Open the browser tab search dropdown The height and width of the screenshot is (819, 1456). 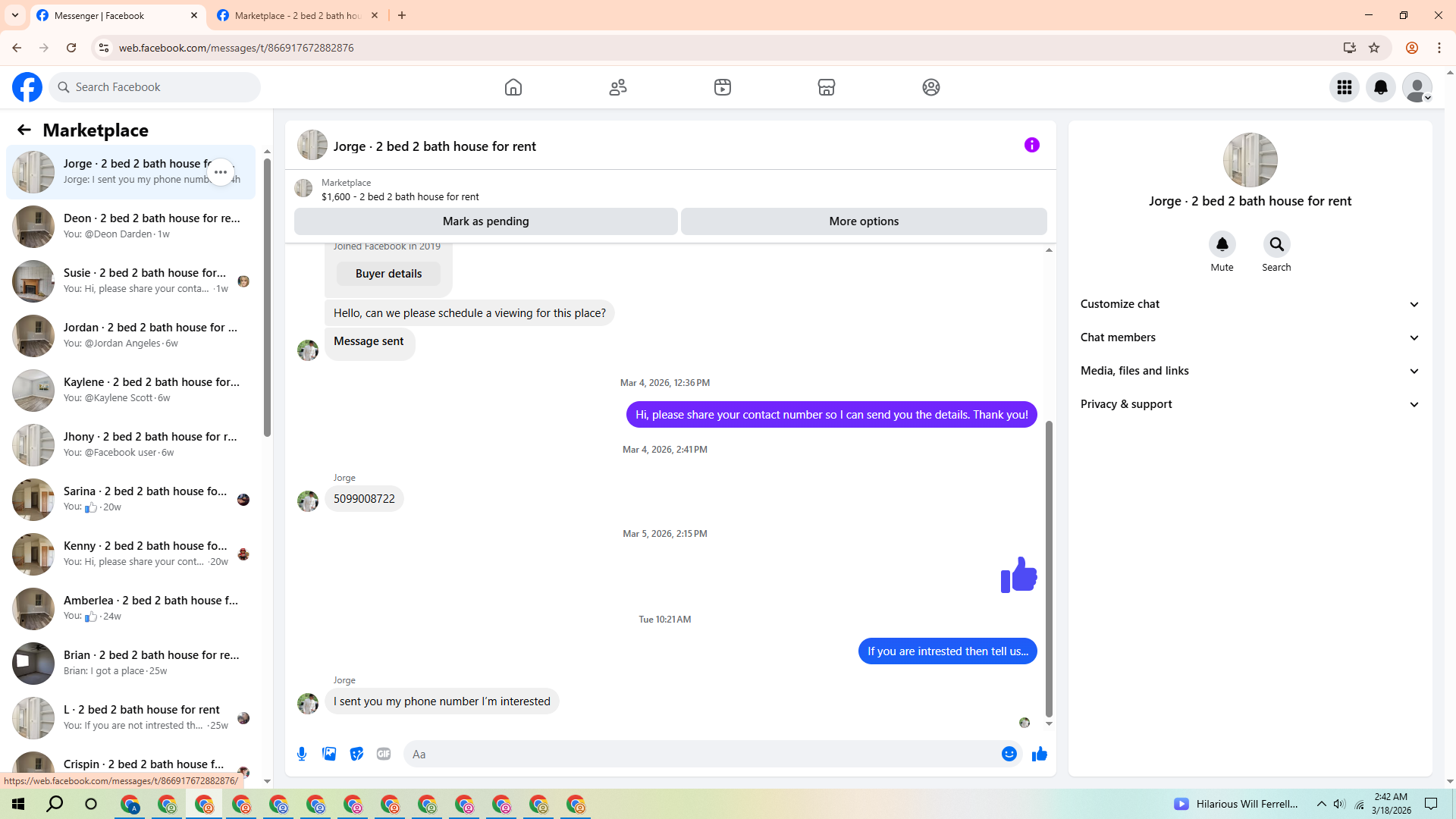[x=15, y=15]
